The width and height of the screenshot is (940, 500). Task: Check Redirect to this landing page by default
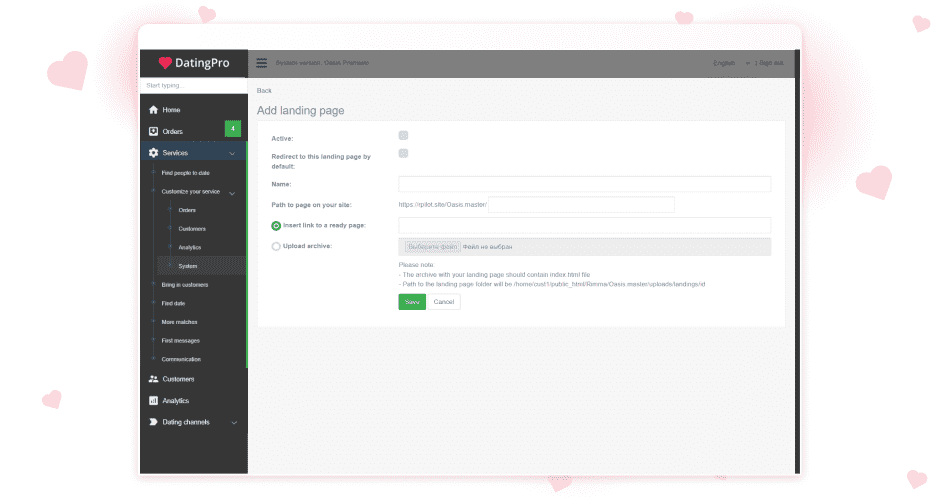(x=403, y=153)
